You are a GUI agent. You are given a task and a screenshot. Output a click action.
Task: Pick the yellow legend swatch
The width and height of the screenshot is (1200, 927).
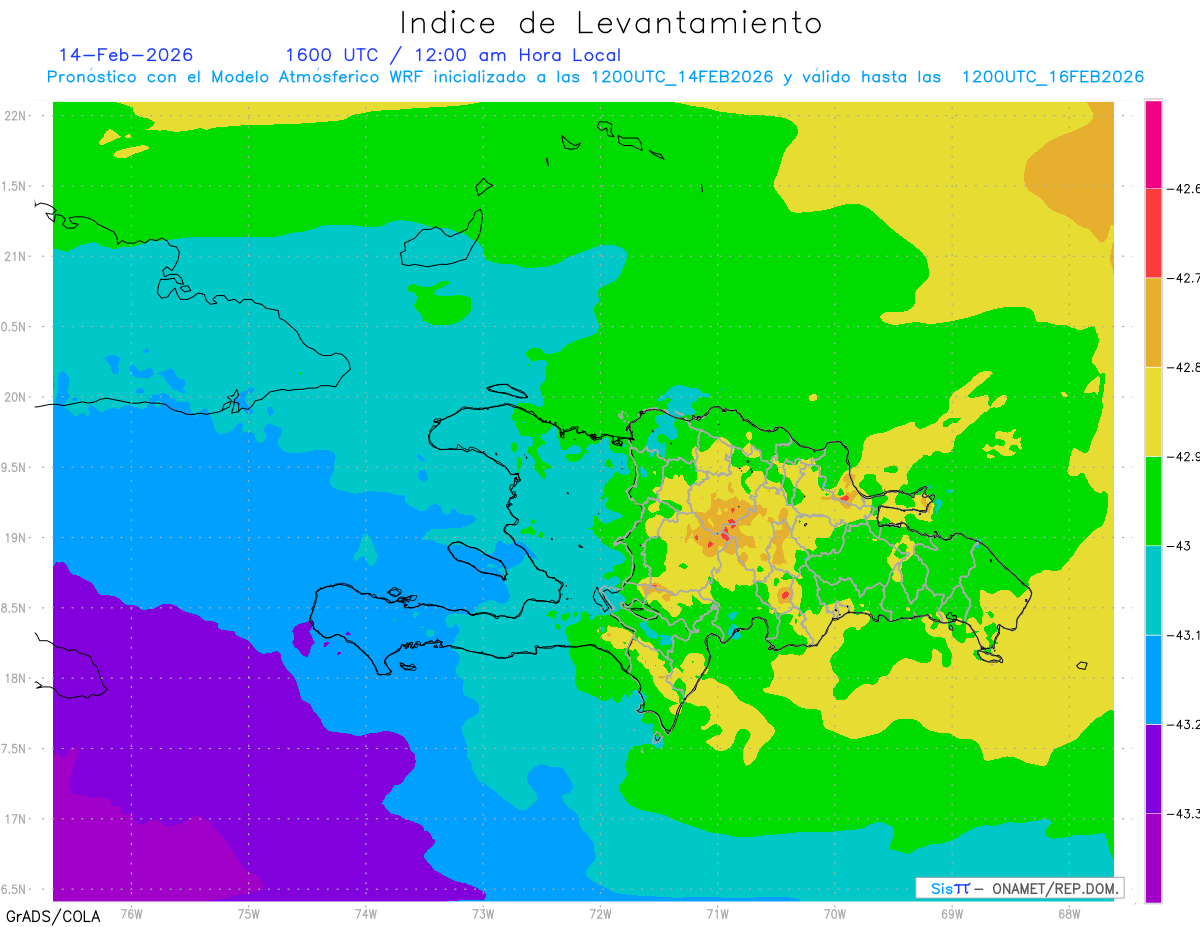(x=1153, y=411)
